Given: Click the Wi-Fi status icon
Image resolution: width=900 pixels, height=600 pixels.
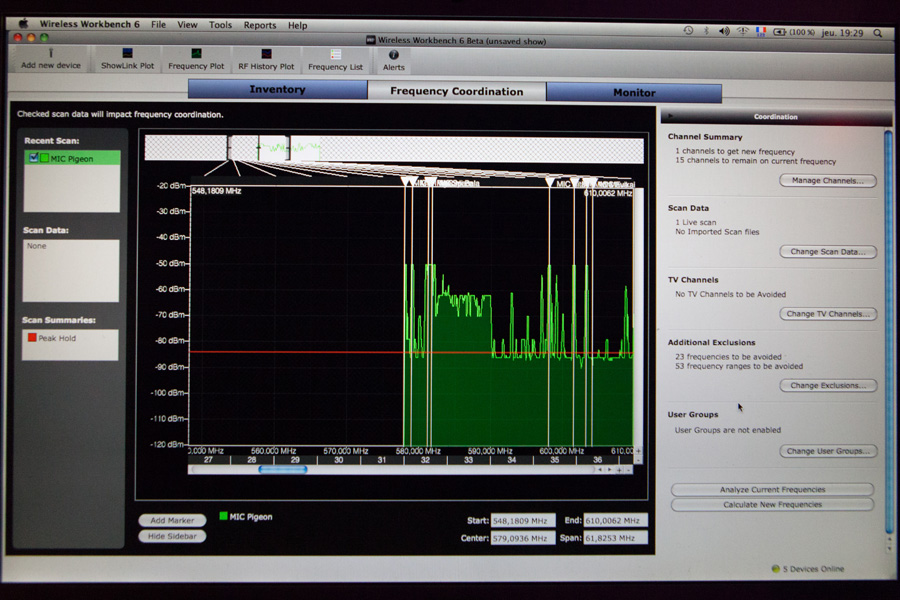Looking at the screenshot, I should [743, 32].
